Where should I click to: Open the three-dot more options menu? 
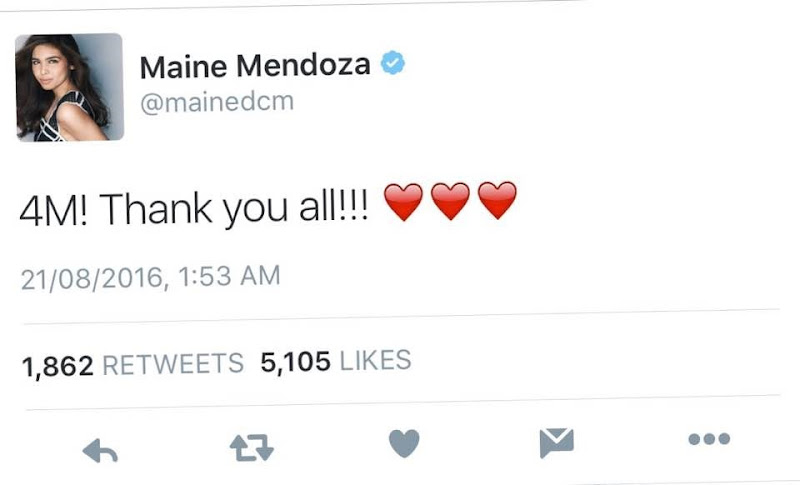(709, 439)
